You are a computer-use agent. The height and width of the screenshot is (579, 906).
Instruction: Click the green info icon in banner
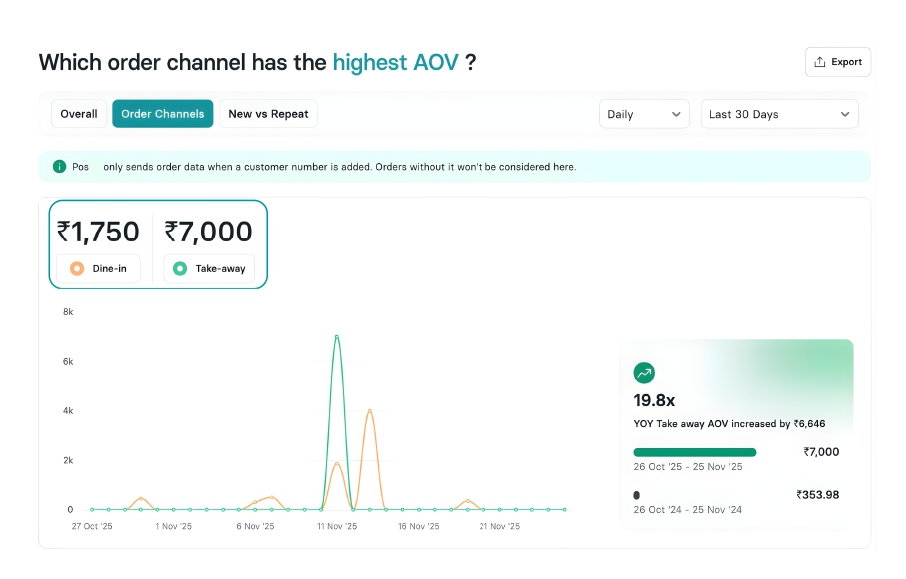[59, 166]
